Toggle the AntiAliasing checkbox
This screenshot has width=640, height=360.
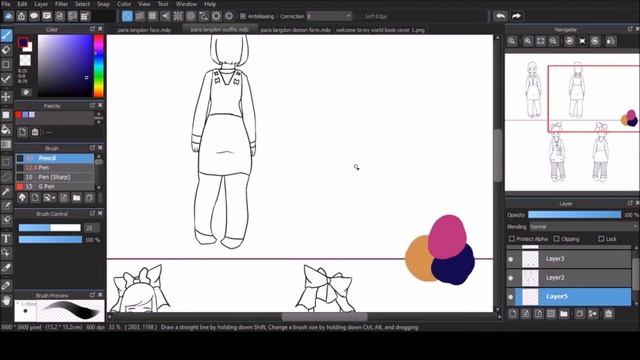coord(243,16)
